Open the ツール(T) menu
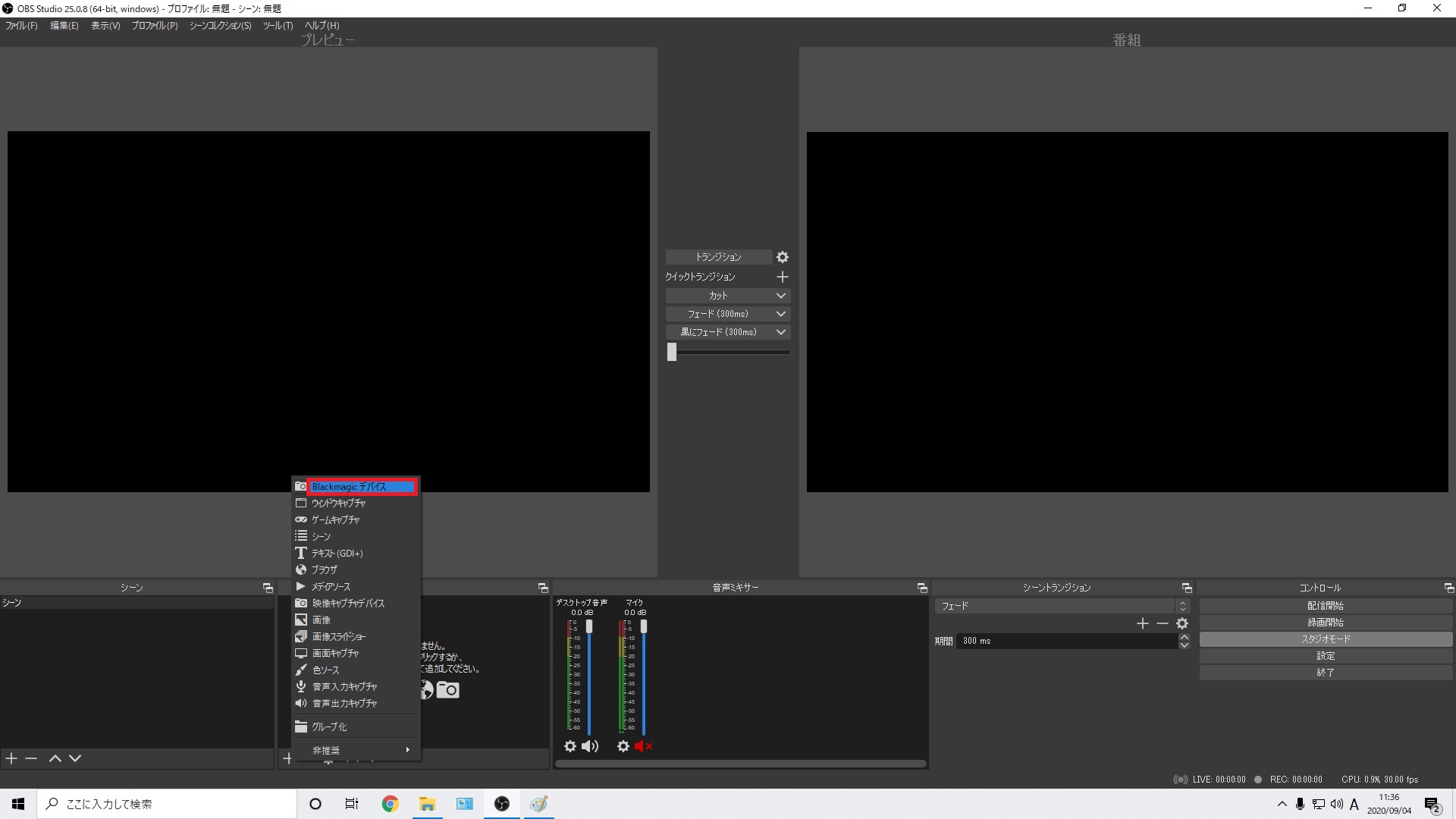This screenshot has height=819, width=1456. pos(278,26)
